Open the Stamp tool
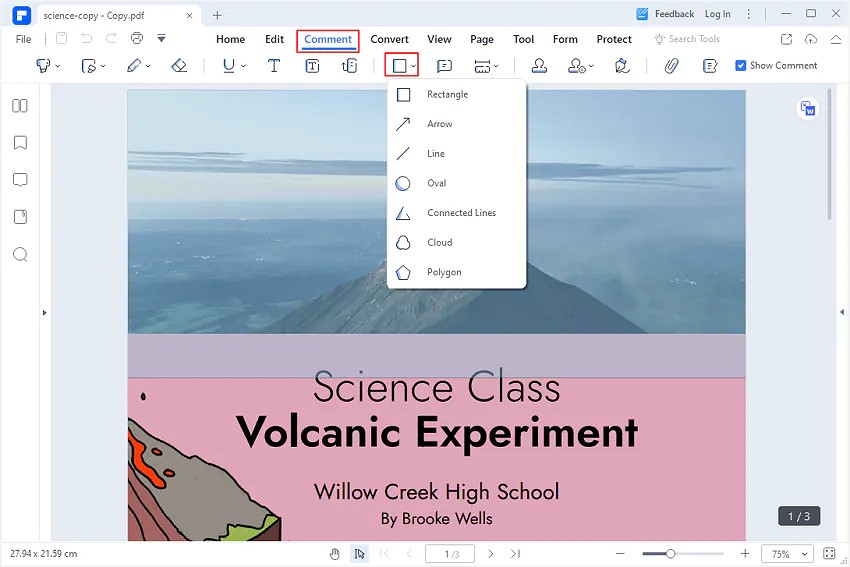This screenshot has width=850, height=567. pos(539,66)
